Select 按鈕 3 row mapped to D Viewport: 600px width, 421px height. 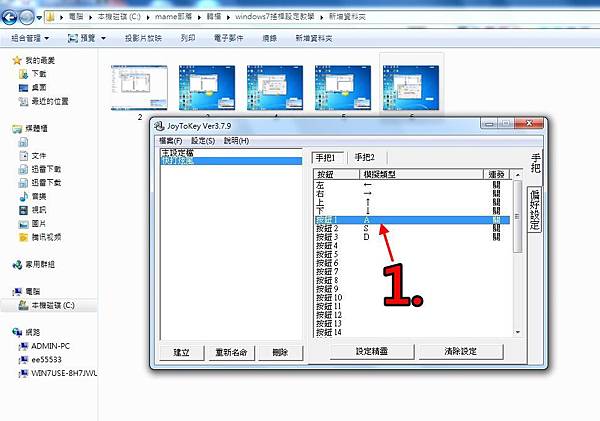click(412, 237)
